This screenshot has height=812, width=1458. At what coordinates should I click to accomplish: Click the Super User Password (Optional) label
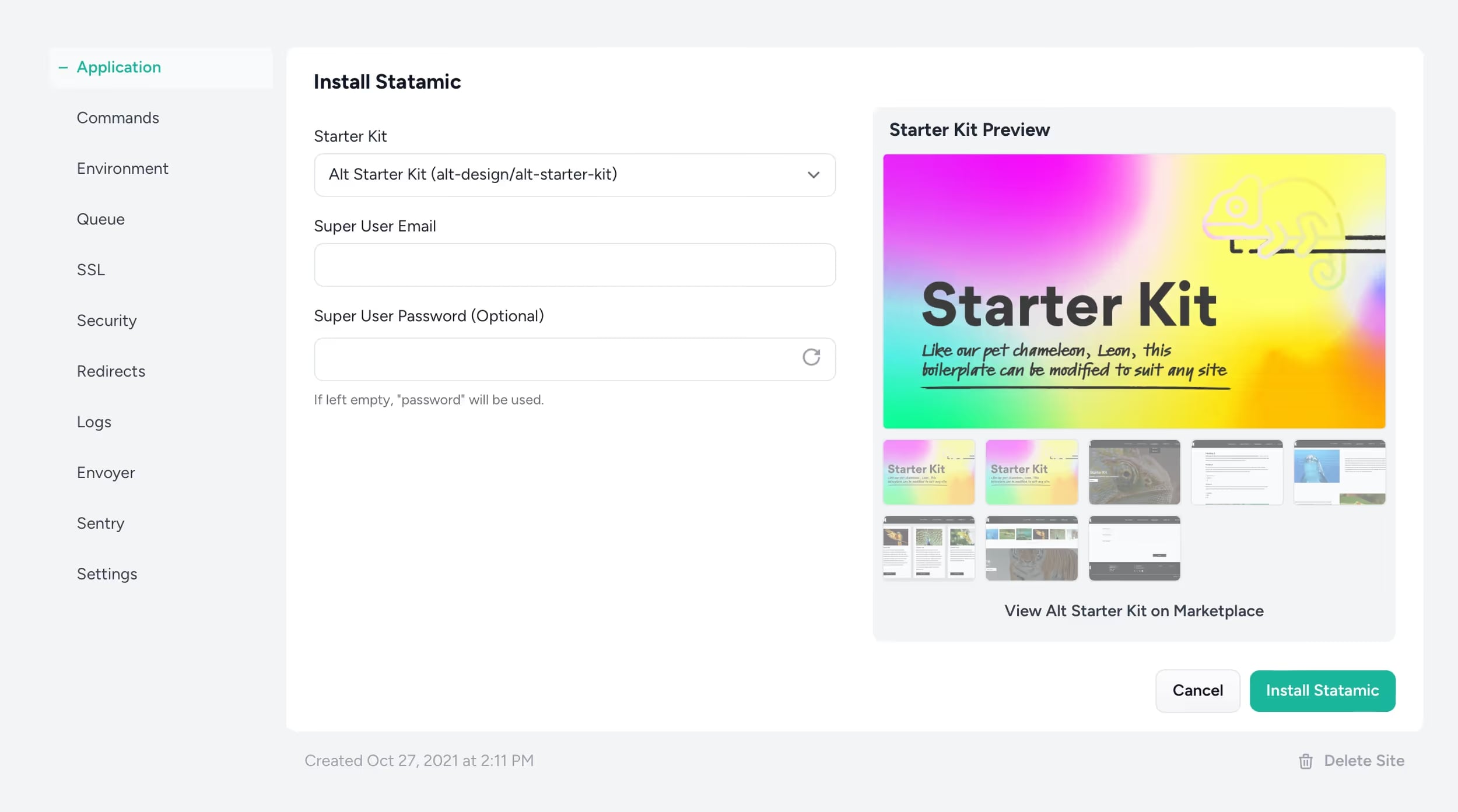[x=429, y=316]
